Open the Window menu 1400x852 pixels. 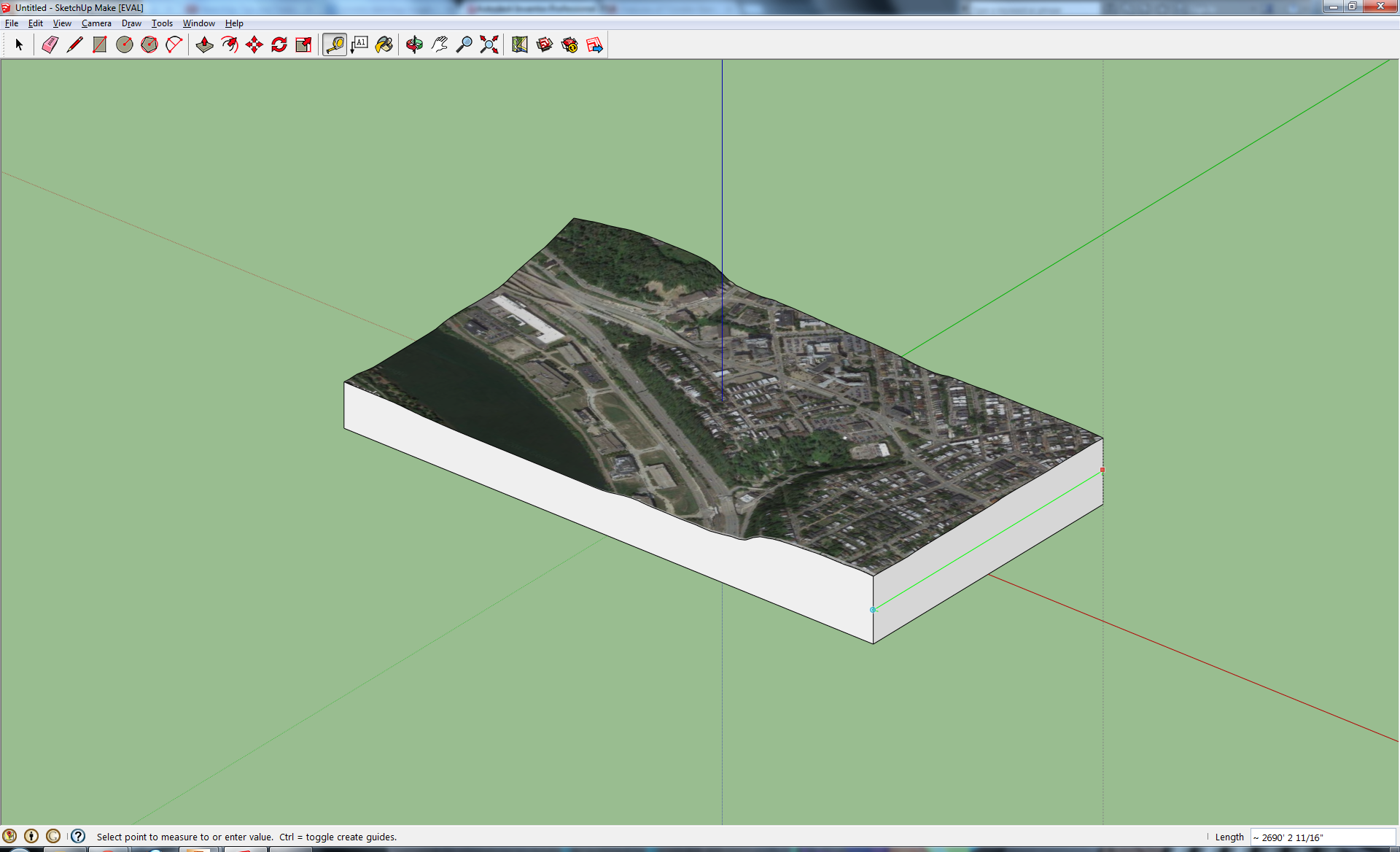click(x=198, y=23)
